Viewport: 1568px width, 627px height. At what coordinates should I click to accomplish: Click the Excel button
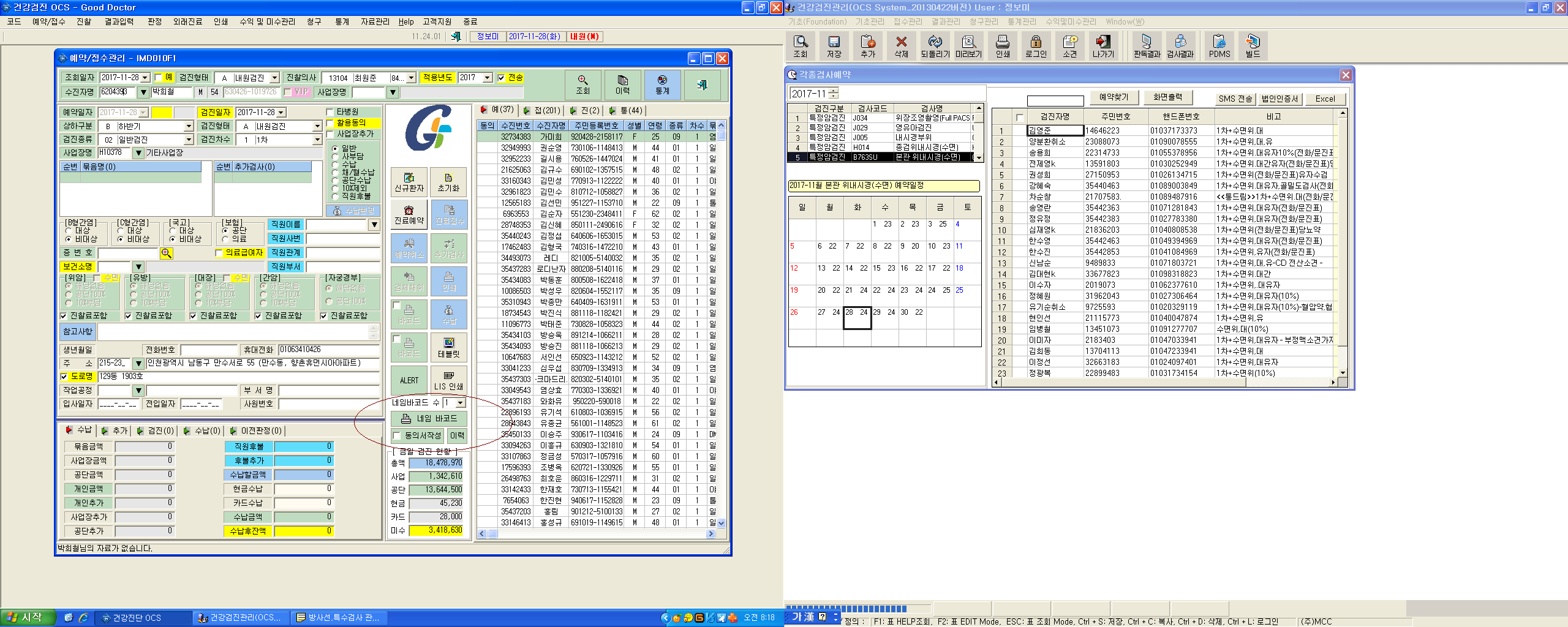[1325, 99]
